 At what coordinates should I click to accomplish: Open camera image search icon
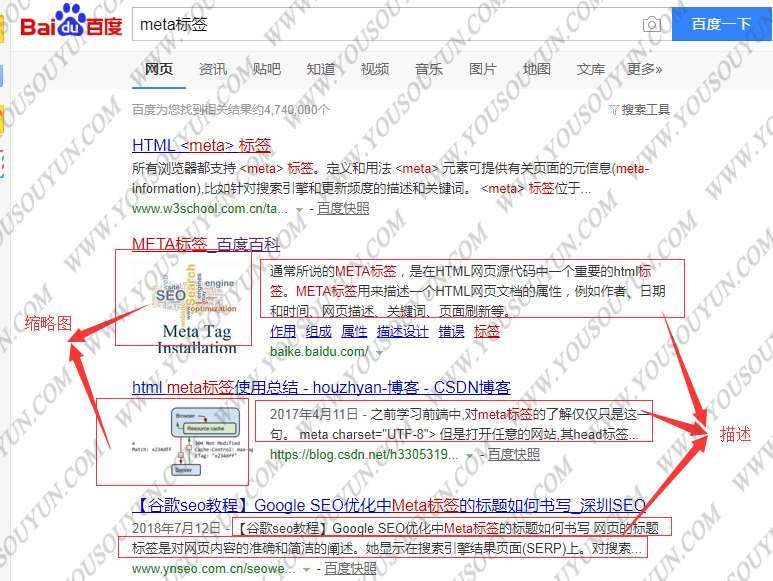652,24
